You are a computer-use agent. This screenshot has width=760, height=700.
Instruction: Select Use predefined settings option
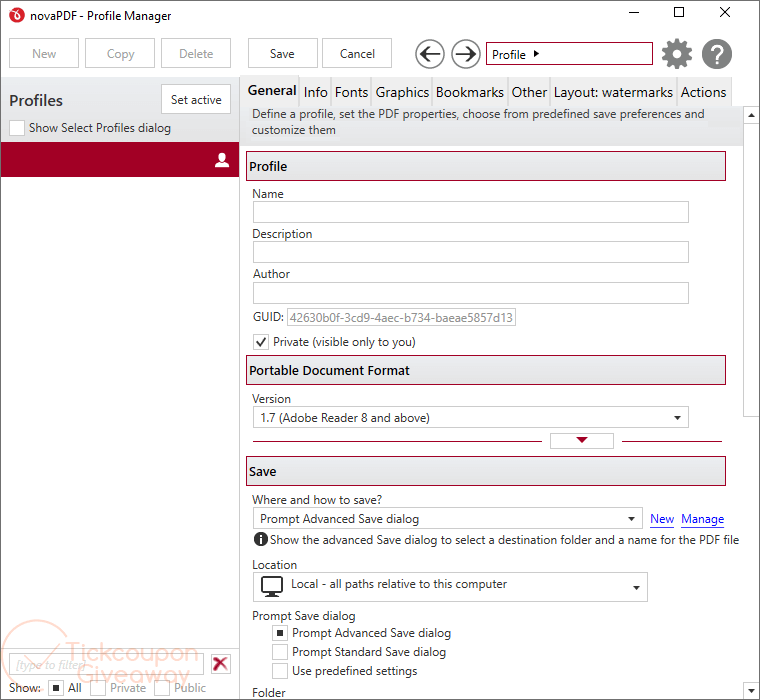[280, 671]
